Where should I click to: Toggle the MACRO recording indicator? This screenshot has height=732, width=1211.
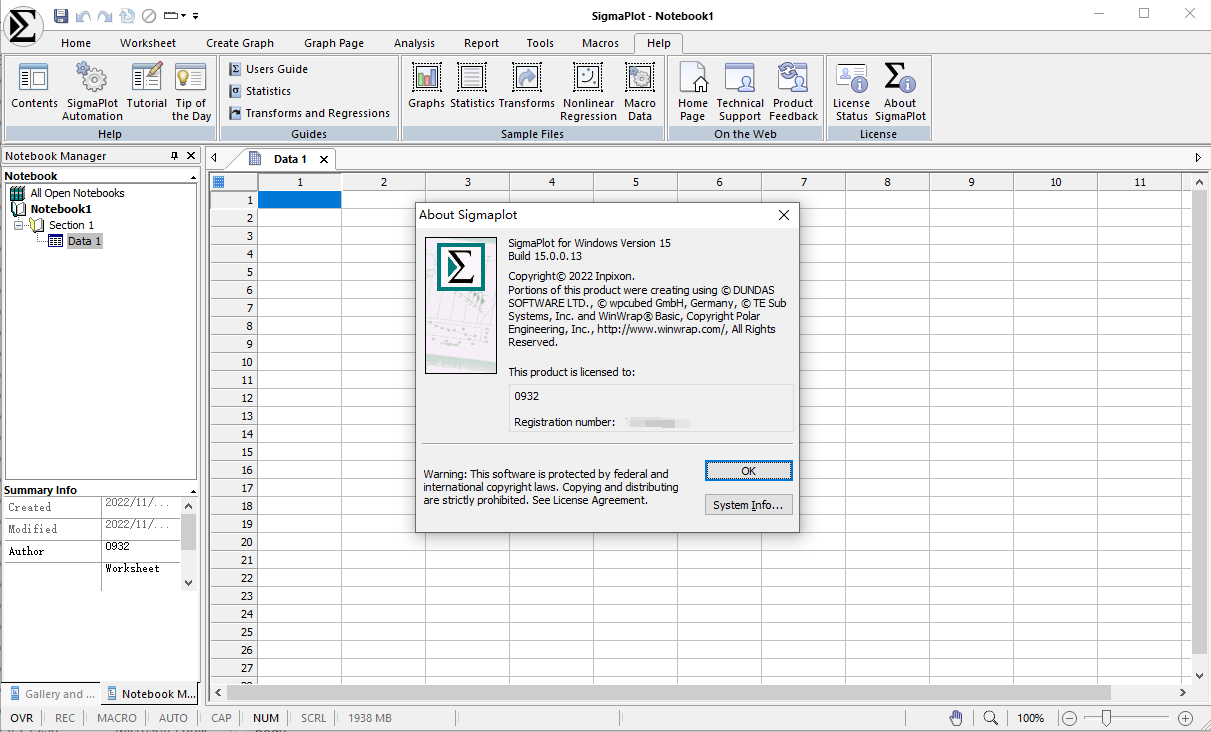(116, 717)
